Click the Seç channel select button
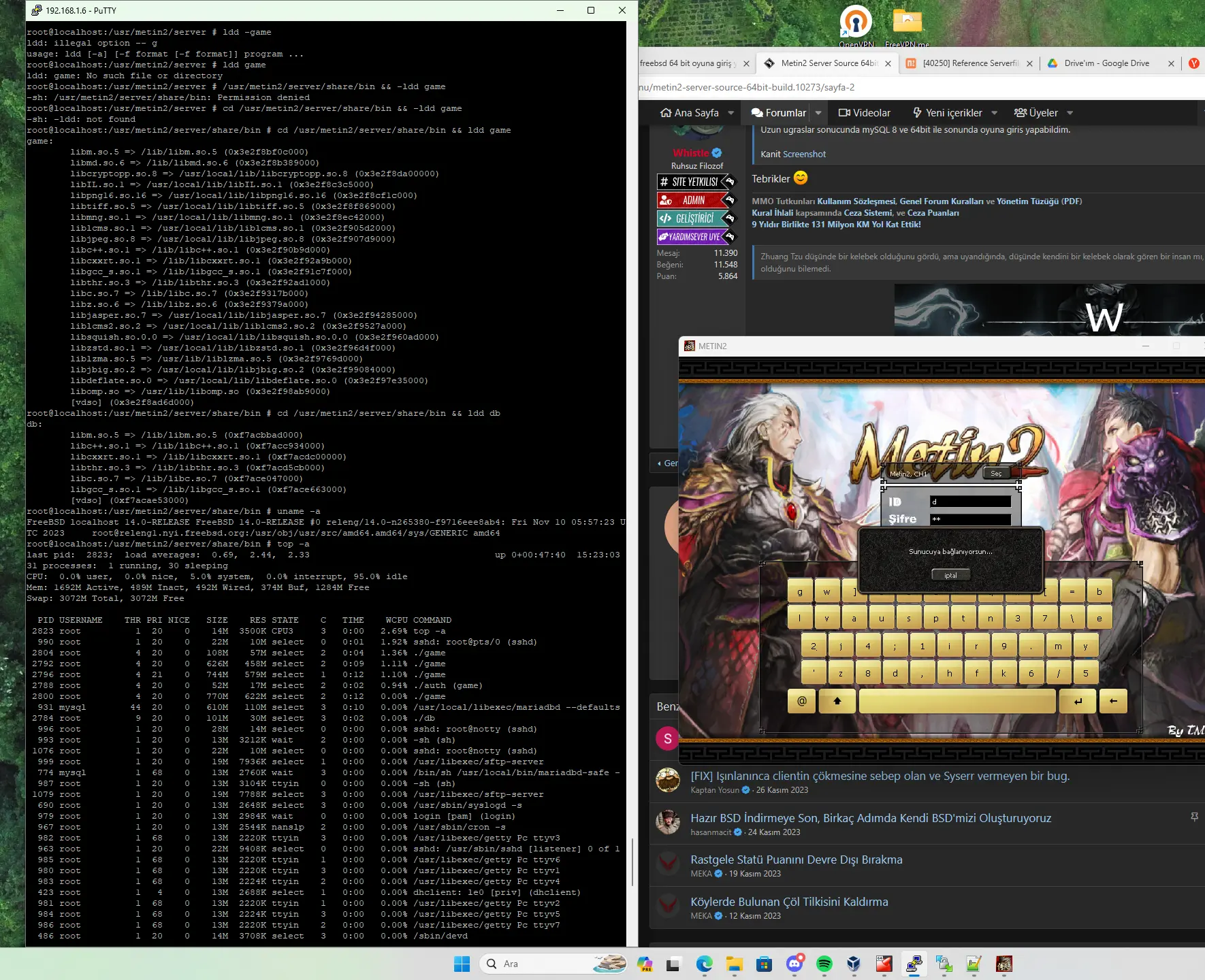The height and width of the screenshot is (980, 1205). pos(996,473)
